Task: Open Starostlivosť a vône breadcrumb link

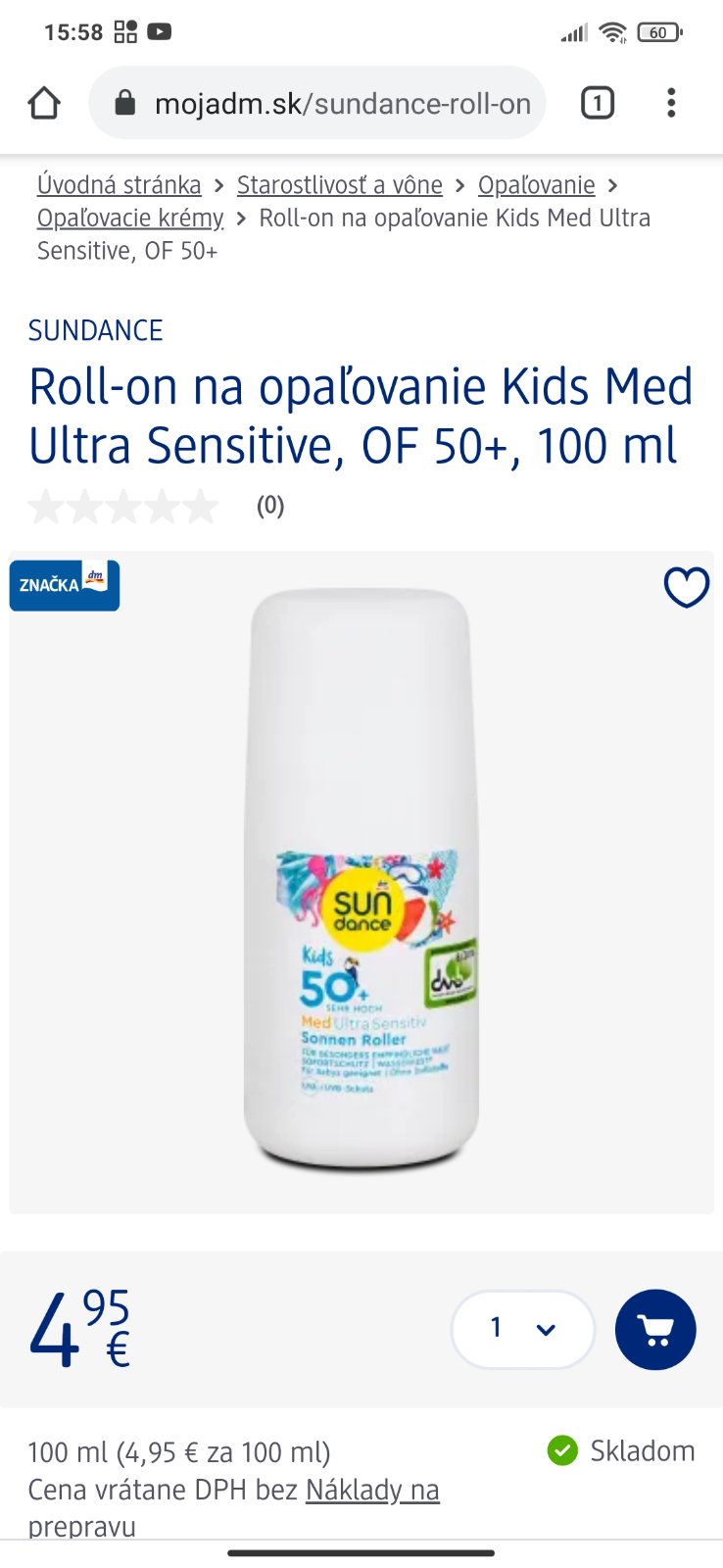Action: click(340, 184)
